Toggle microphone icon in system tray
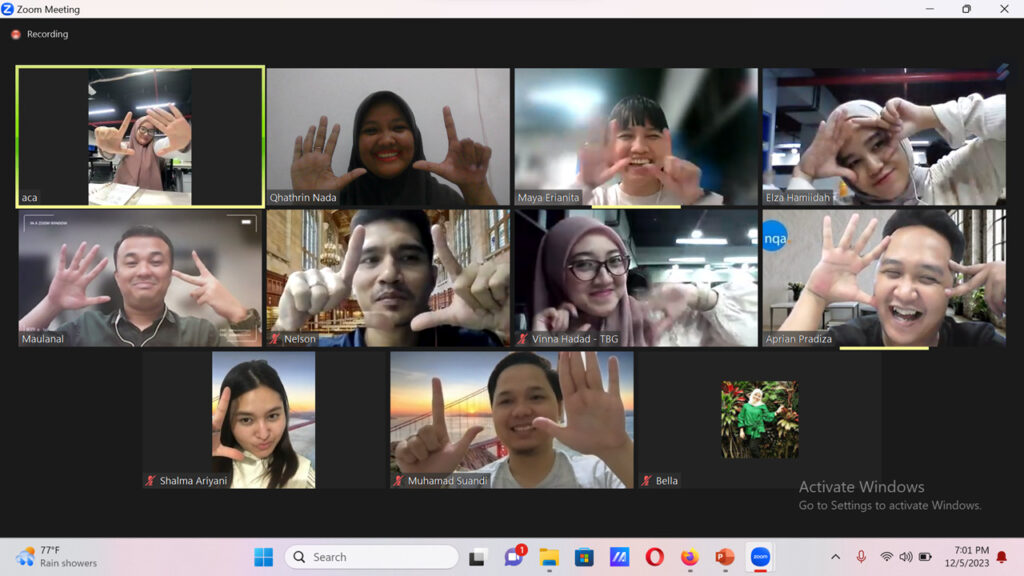The image size is (1024, 576). pos(861,556)
